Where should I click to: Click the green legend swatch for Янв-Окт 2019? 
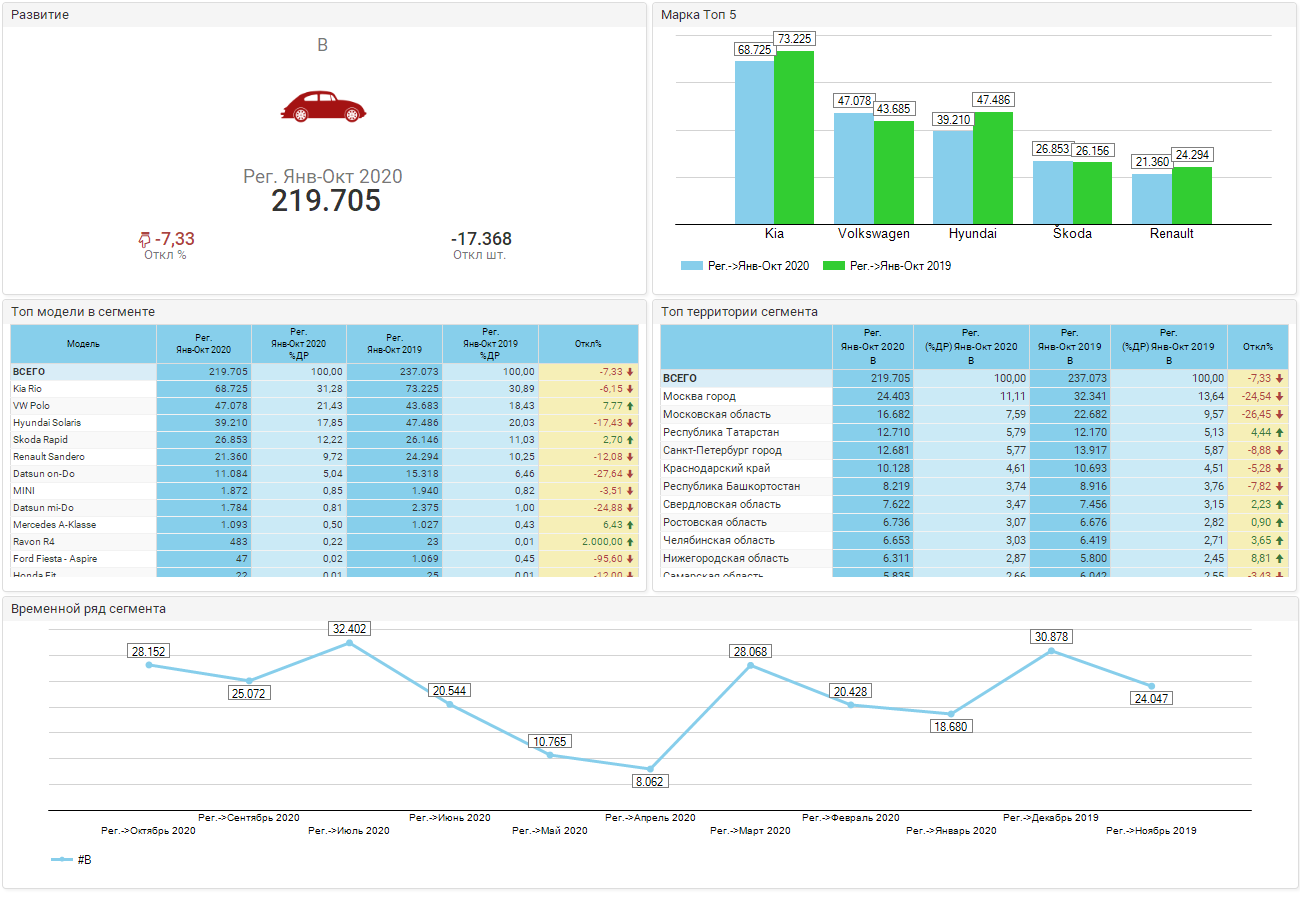(834, 266)
